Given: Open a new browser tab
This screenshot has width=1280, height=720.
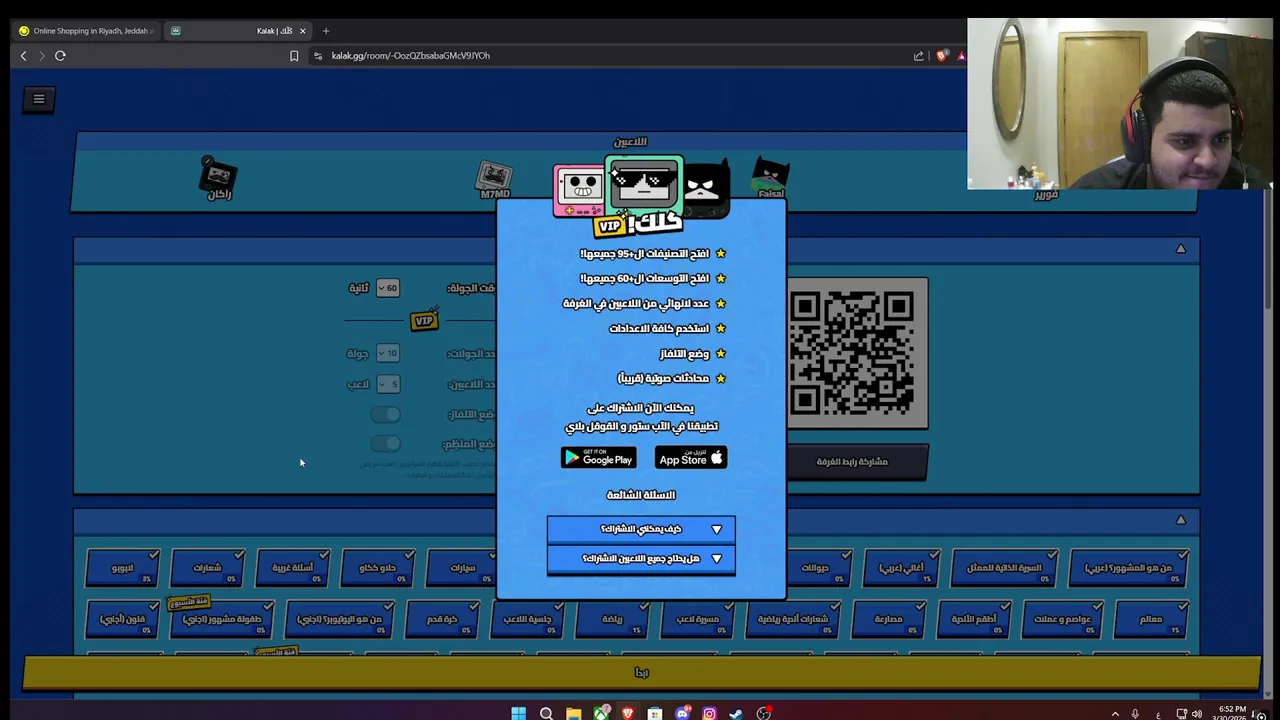Looking at the screenshot, I should pyautogui.click(x=326, y=31).
